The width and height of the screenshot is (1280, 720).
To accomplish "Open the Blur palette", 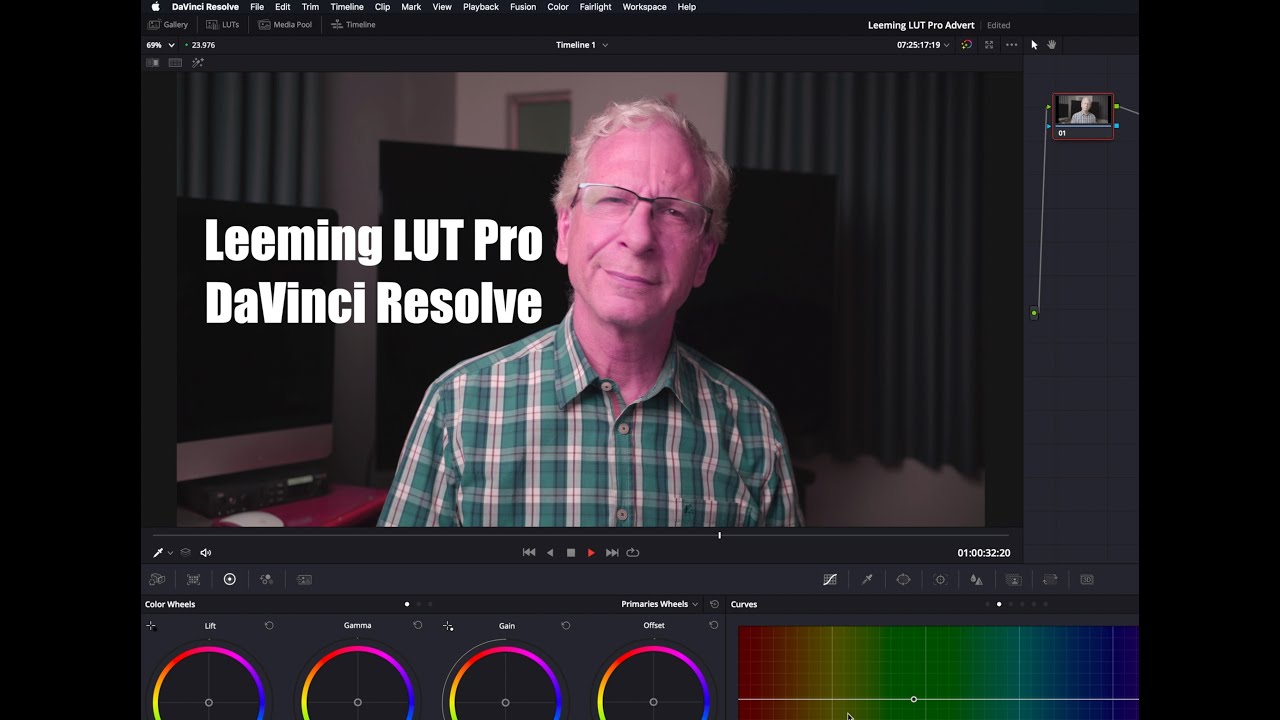I will (x=976, y=579).
